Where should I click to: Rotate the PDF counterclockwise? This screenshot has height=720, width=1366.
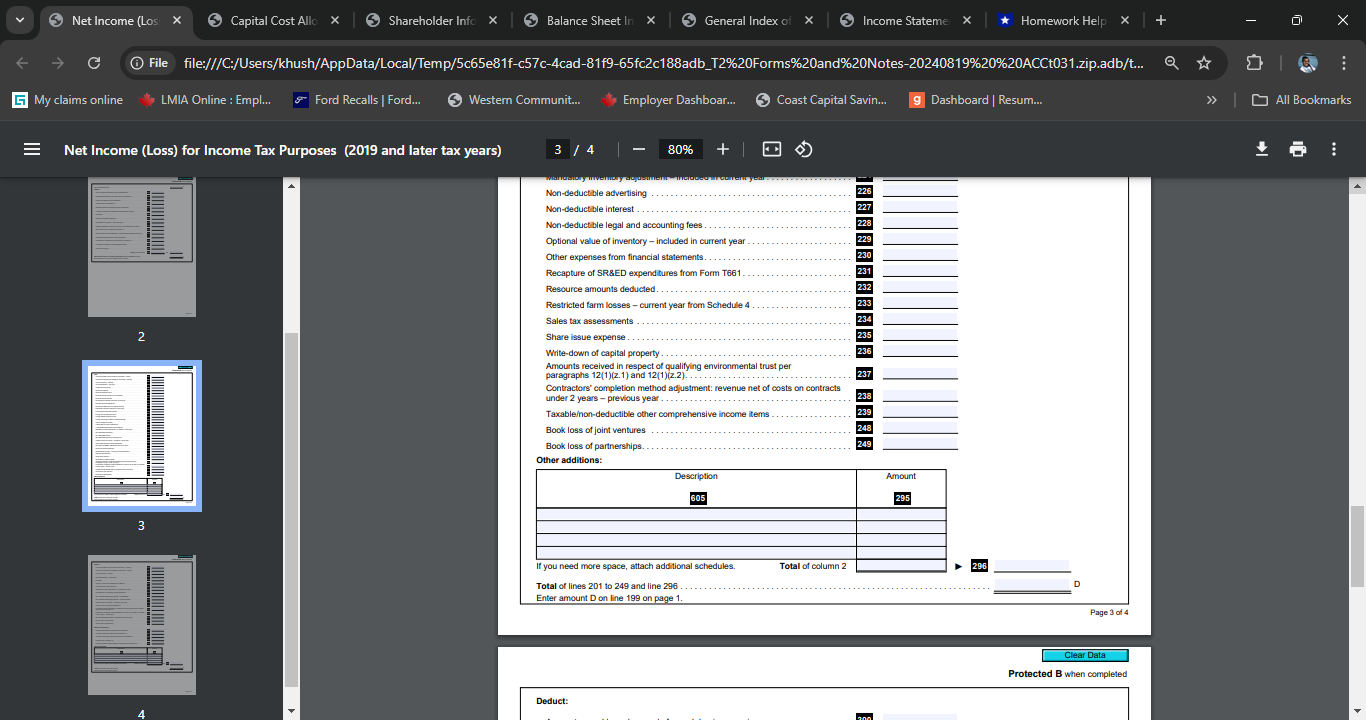[803, 149]
